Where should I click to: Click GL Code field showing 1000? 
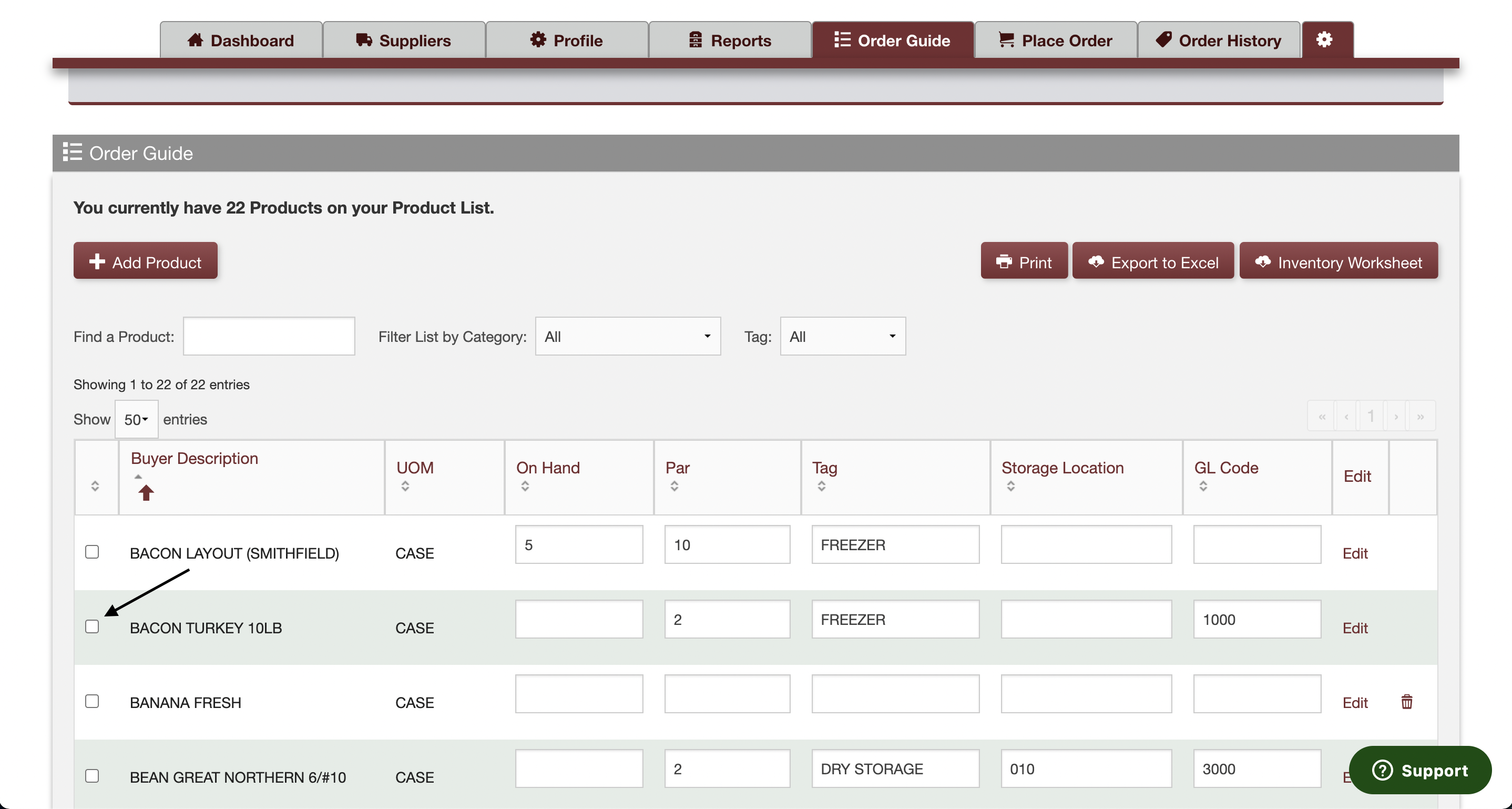pyautogui.click(x=1256, y=619)
